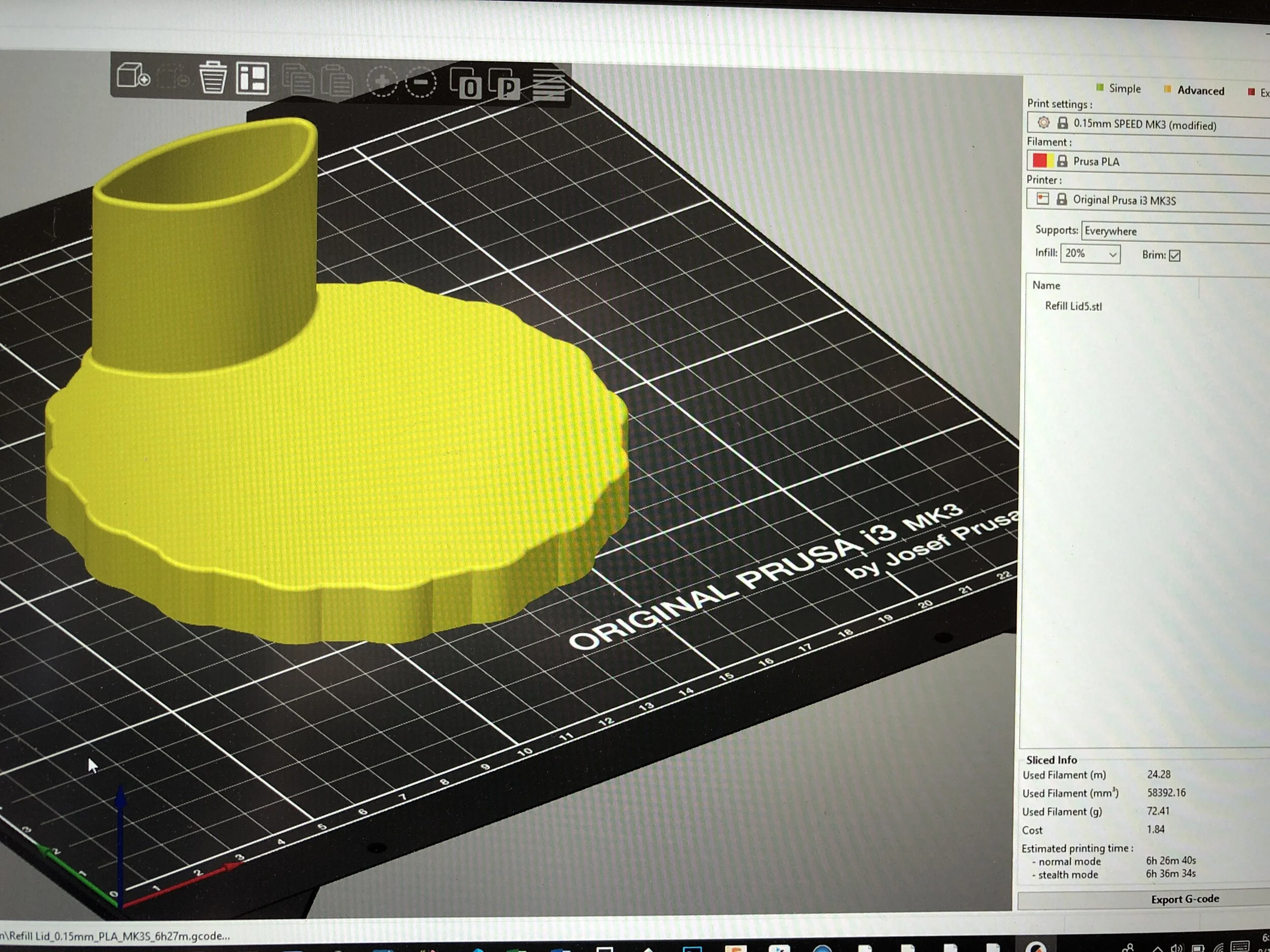Viewport: 1270px width, 952px height.
Task: Click the Paste icon in toolbar
Action: pyautogui.click(x=337, y=81)
